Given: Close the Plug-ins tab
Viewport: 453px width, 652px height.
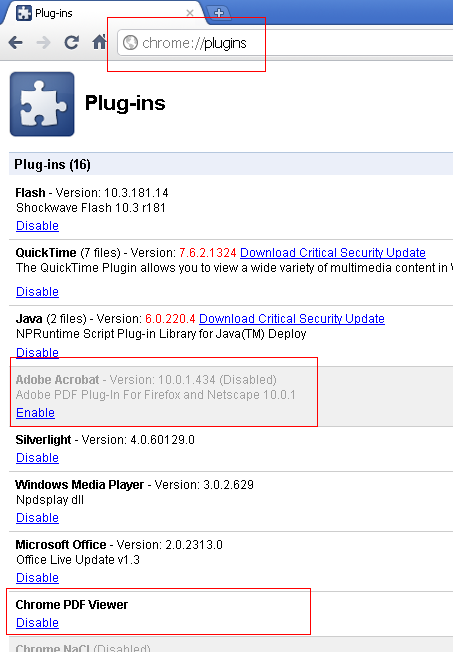Looking at the screenshot, I should coord(190,13).
